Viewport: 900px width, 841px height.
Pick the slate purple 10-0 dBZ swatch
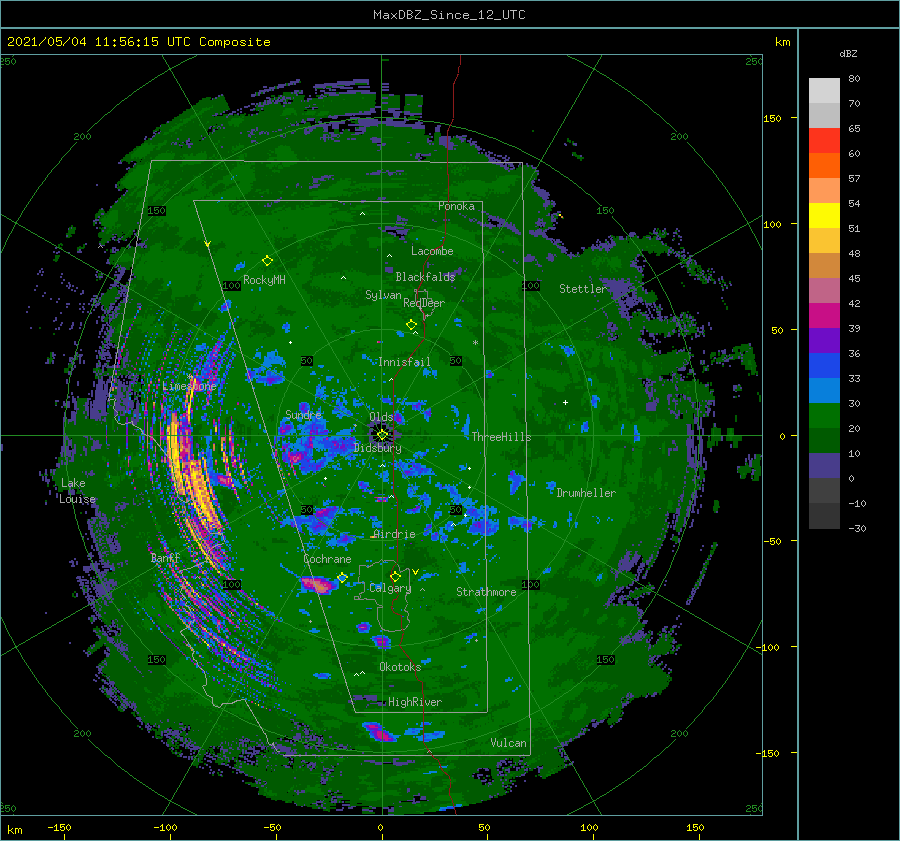(x=824, y=465)
